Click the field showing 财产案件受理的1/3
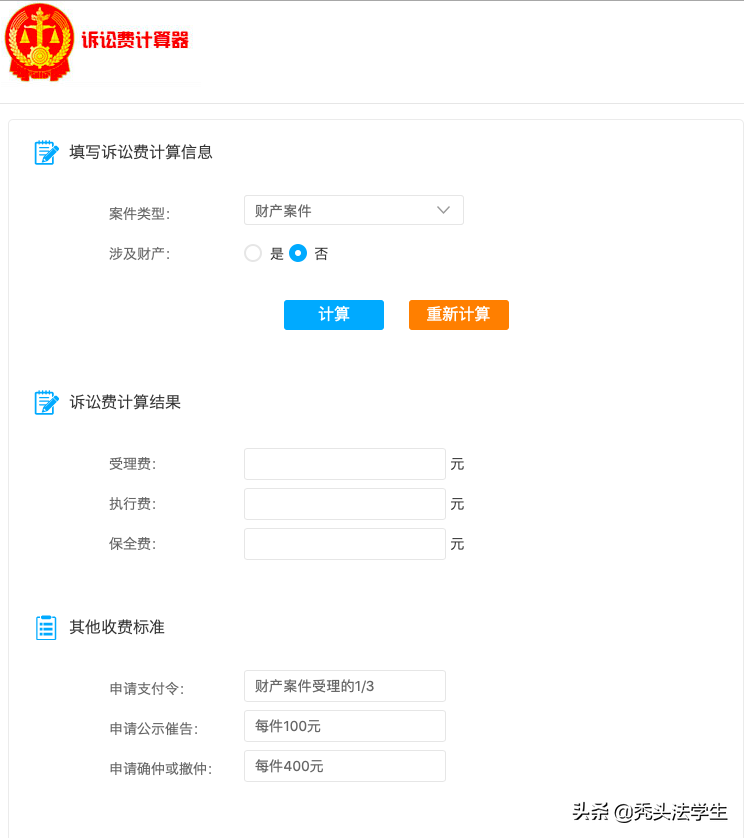744x838 pixels. [344, 686]
